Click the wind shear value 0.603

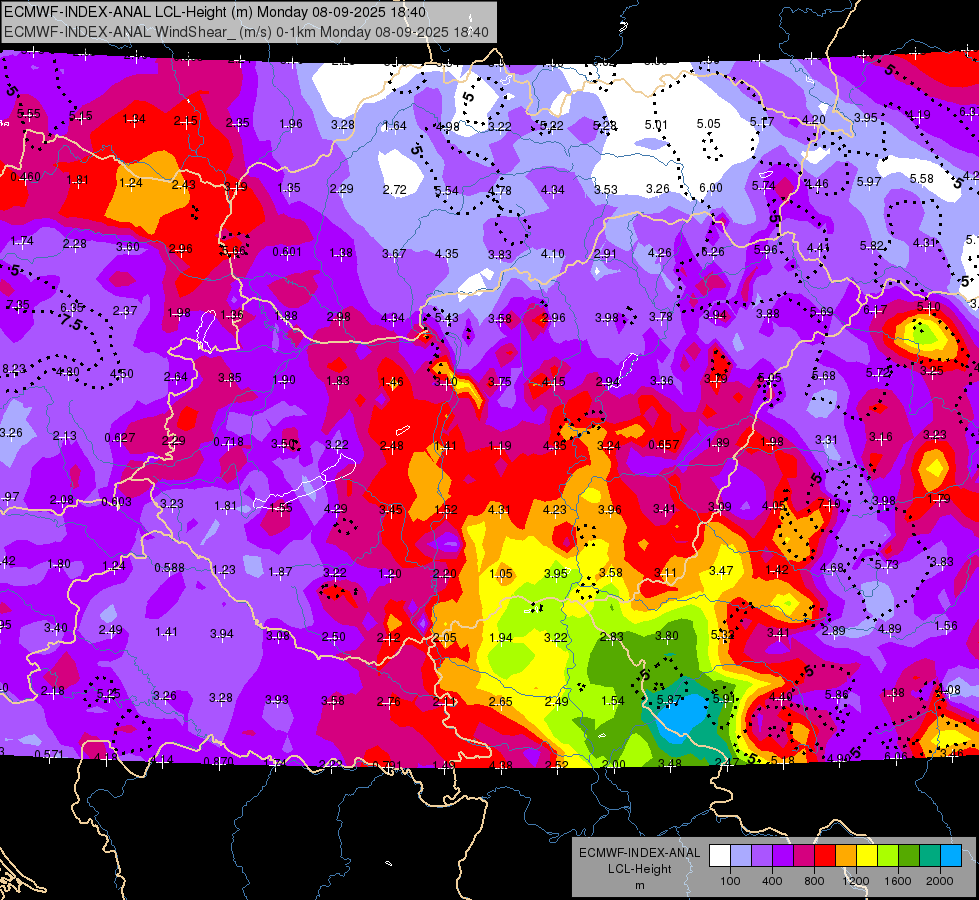click(116, 502)
